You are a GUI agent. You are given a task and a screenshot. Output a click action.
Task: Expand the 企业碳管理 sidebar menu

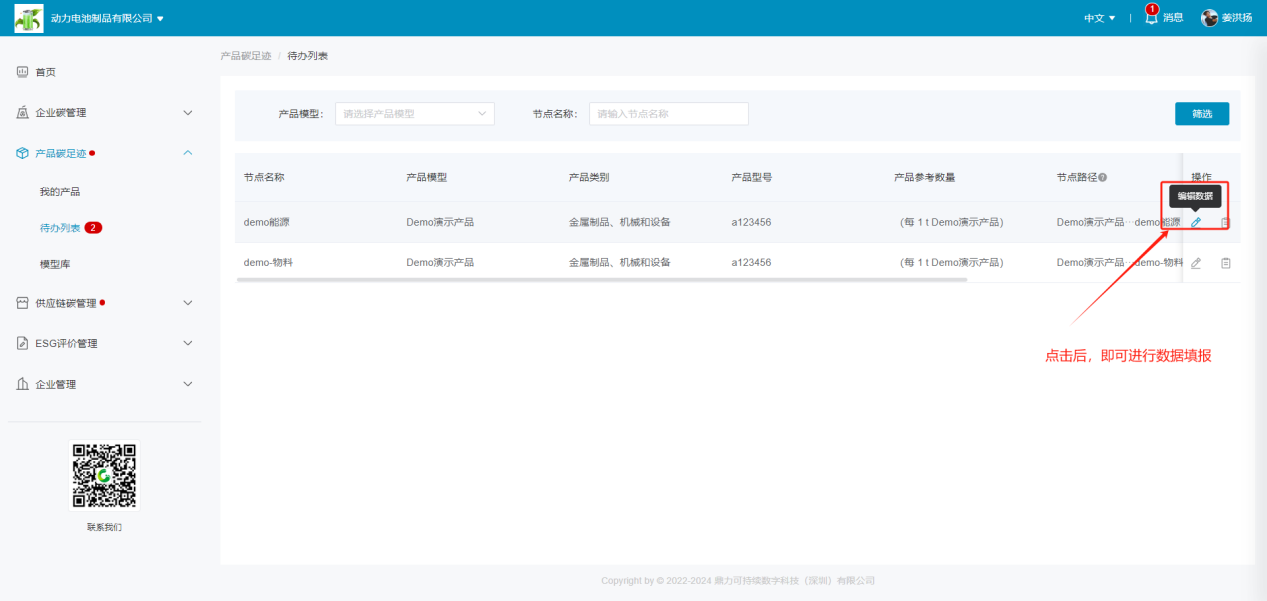point(105,113)
